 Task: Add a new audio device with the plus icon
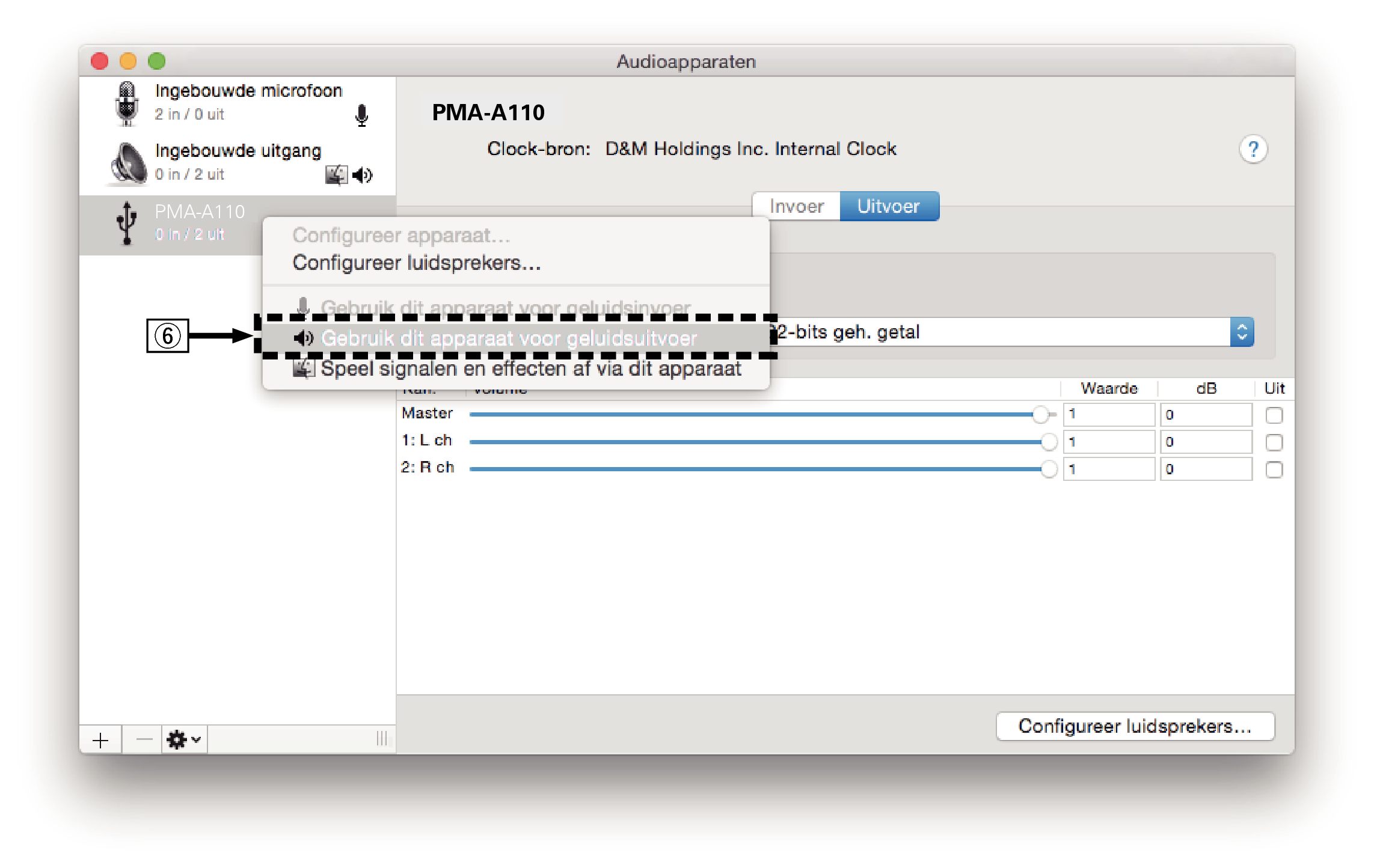pyautogui.click(x=100, y=739)
